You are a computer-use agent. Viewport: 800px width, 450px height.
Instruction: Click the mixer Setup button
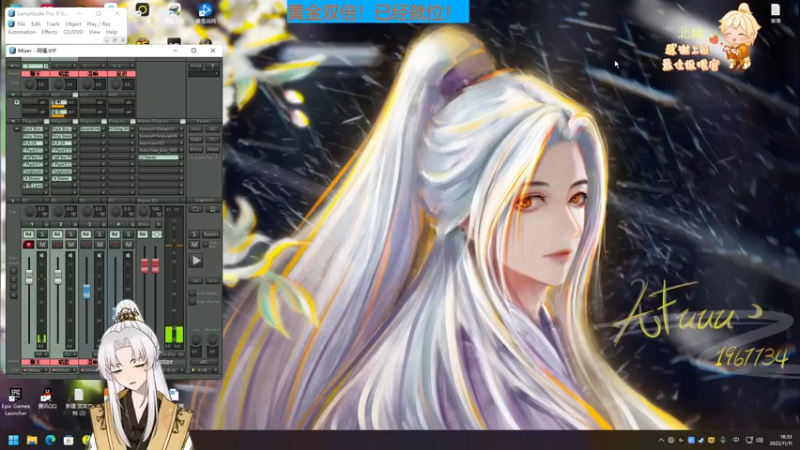[x=196, y=66]
